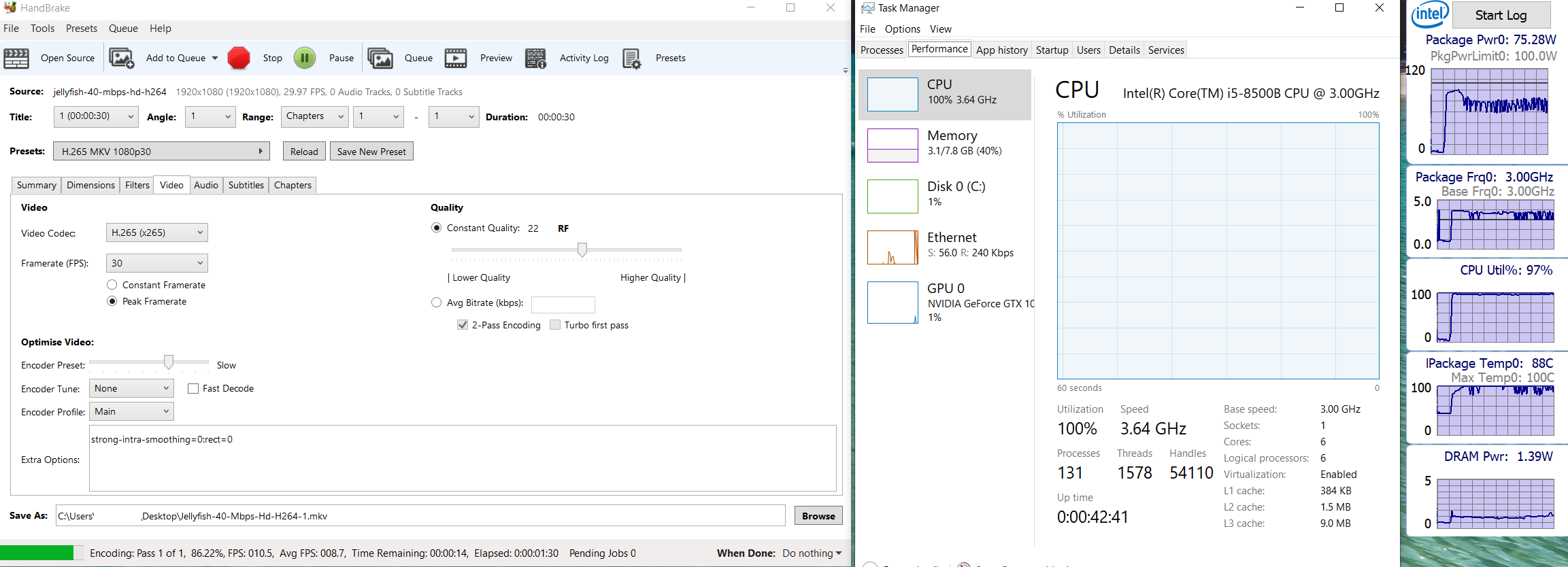Switch to the Subtitles tab

[x=246, y=185]
